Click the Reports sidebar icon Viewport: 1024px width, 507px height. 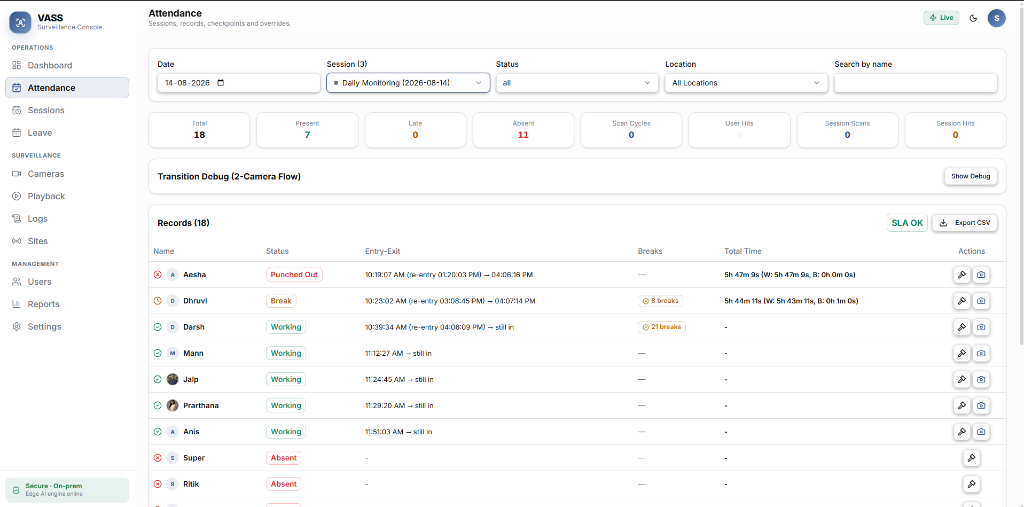(17, 304)
